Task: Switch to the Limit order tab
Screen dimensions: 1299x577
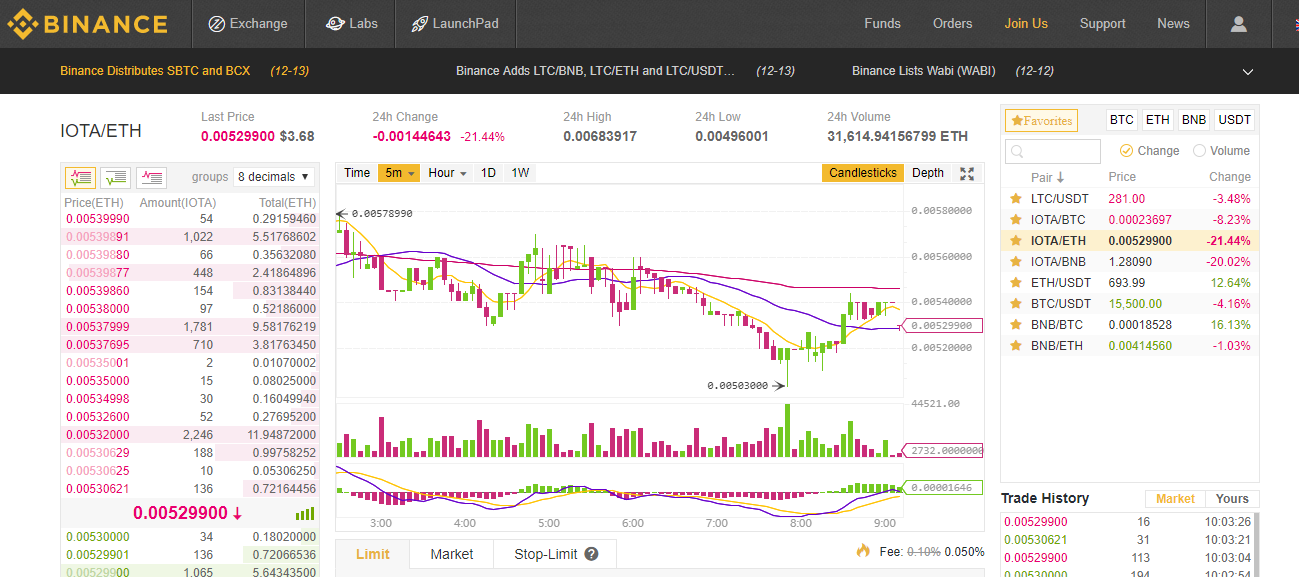Action: click(x=372, y=554)
